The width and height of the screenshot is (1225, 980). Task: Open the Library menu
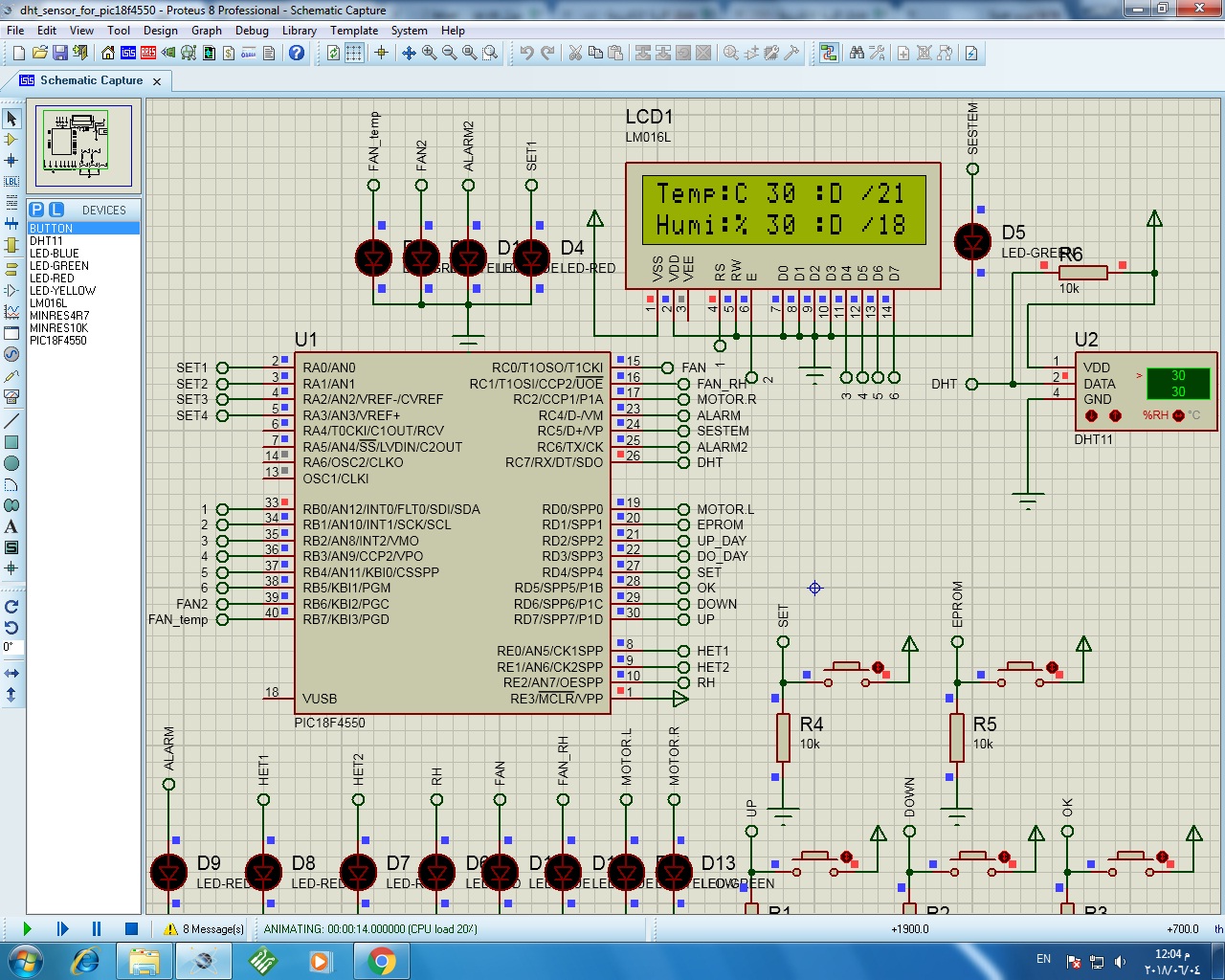pos(300,31)
